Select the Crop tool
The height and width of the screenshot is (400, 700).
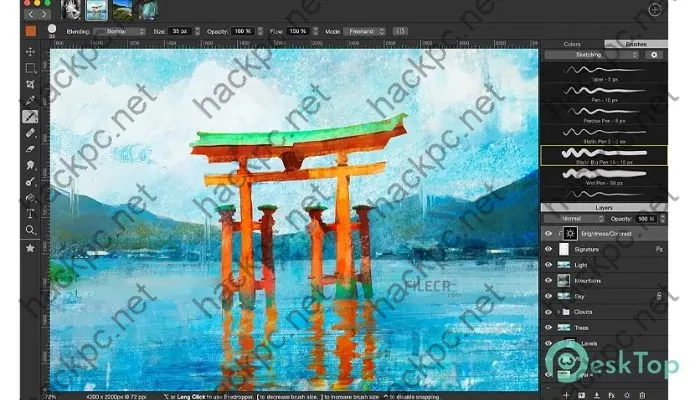point(30,84)
